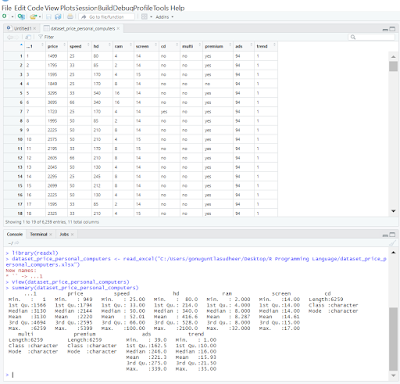
Task: Click price cell 1499 in row 1
Action: tap(56, 56)
